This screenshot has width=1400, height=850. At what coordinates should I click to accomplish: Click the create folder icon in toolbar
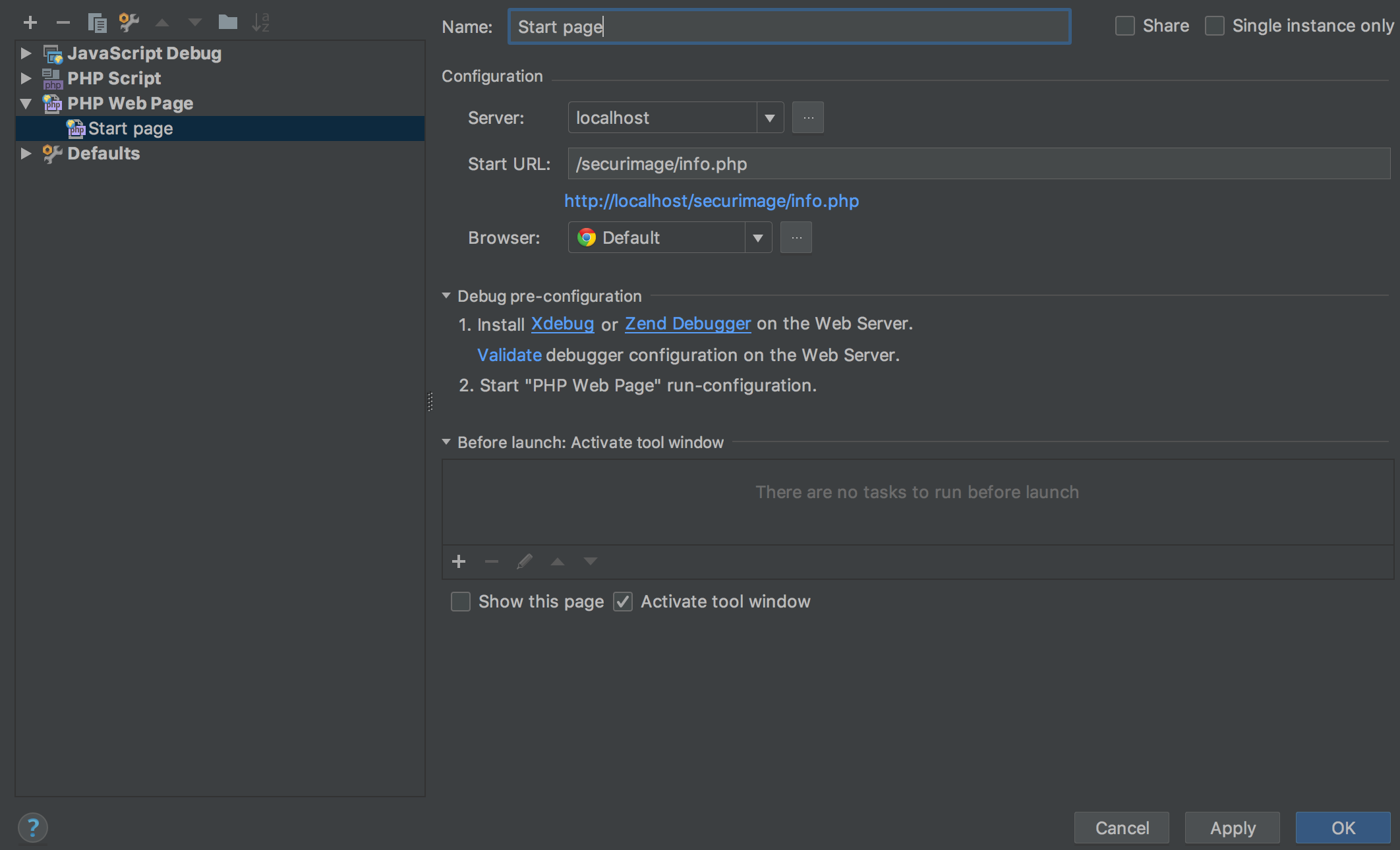tap(227, 23)
